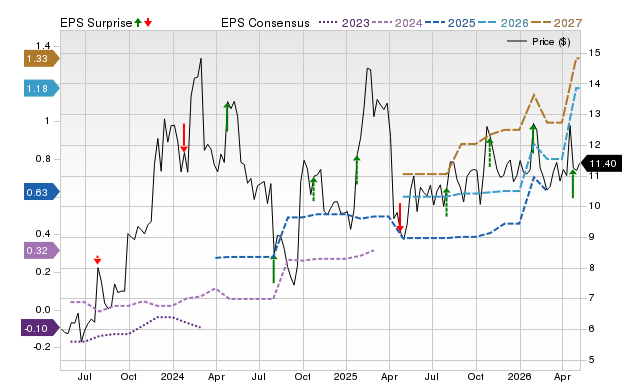Screen dimensions: 640x382
Task: Click the green surprise arrow after April 2024
Action: coord(227,117)
